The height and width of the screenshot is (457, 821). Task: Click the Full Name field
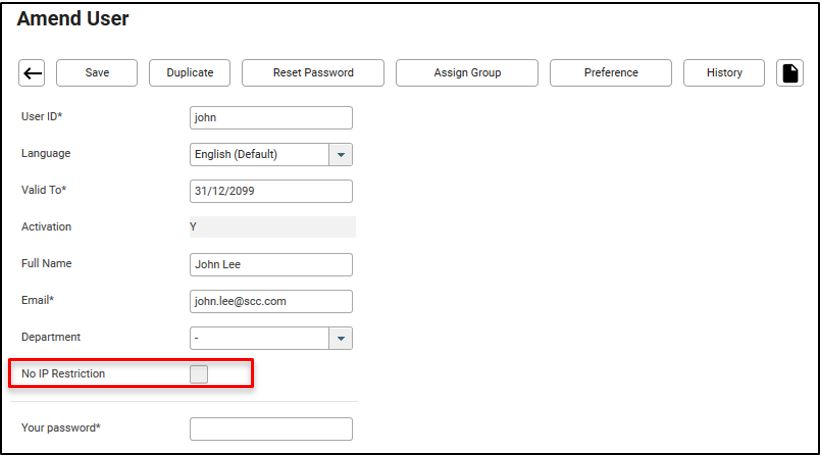point(271,265)
